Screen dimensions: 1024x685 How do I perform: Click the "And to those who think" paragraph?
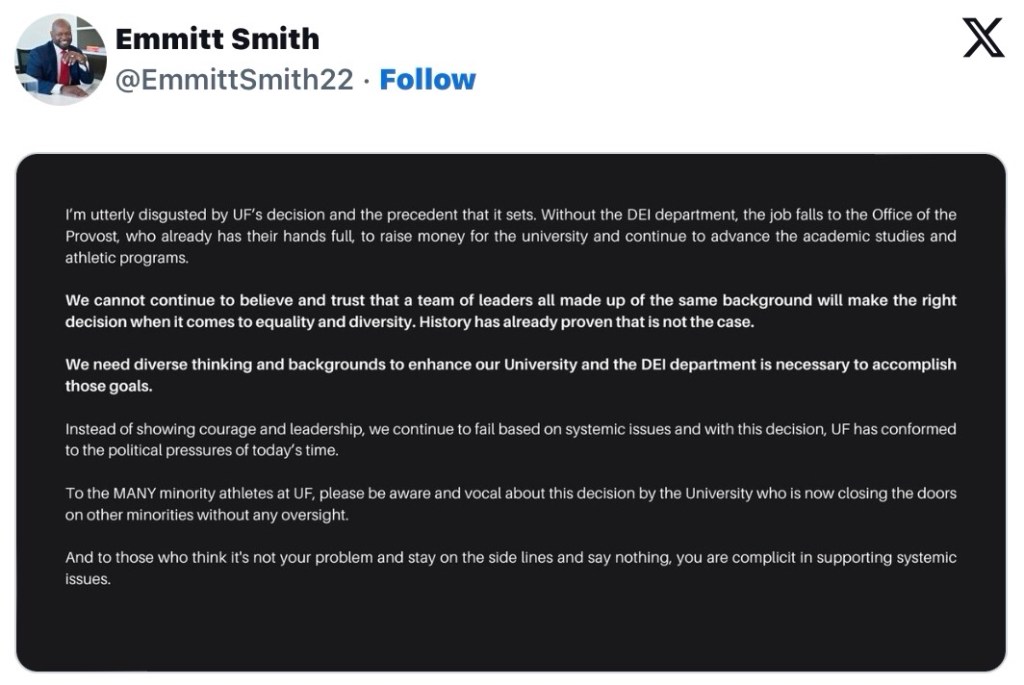(510, 568)
